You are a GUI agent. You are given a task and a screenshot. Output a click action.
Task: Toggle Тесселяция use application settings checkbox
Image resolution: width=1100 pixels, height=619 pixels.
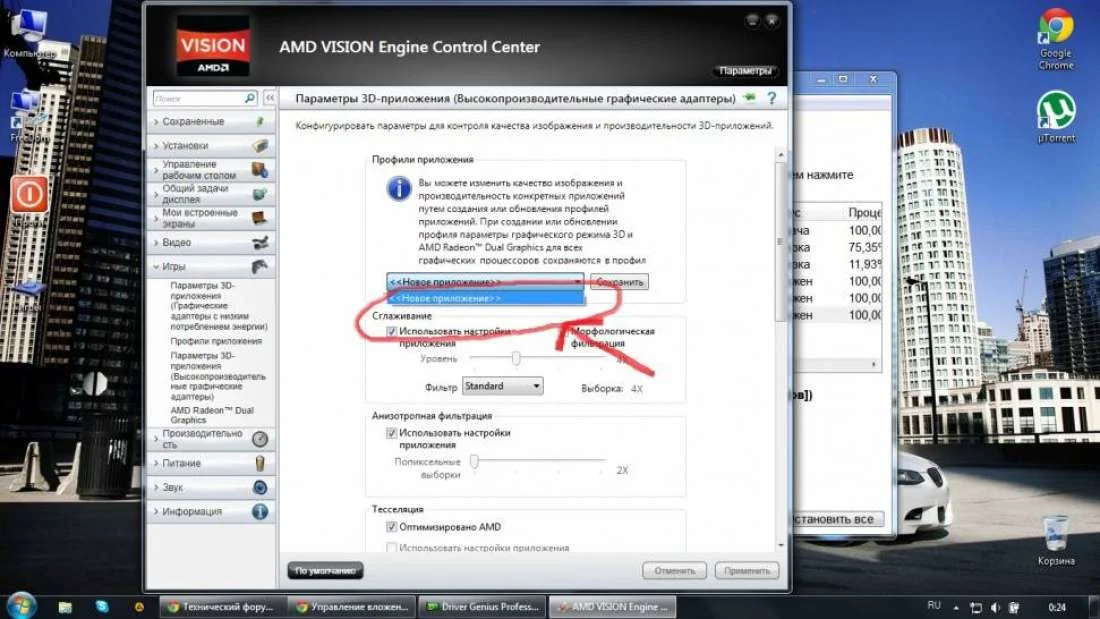[391, 548]
